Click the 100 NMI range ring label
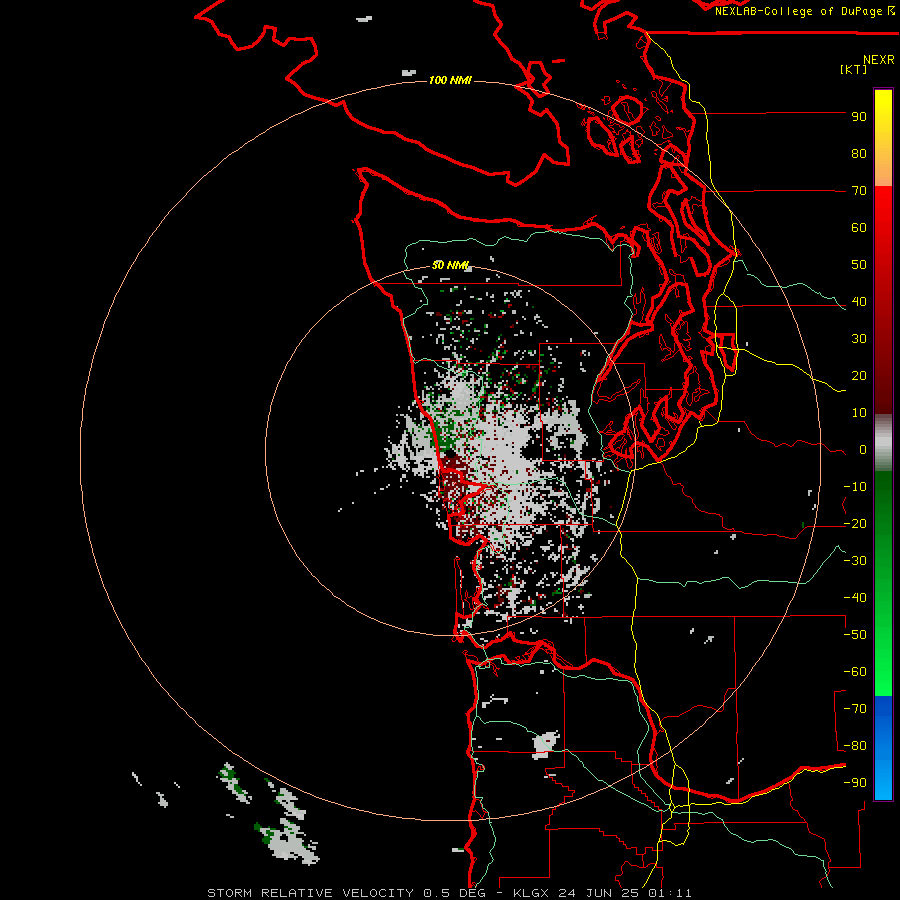This screenshot has height=900, width=900. pos(450,80)
